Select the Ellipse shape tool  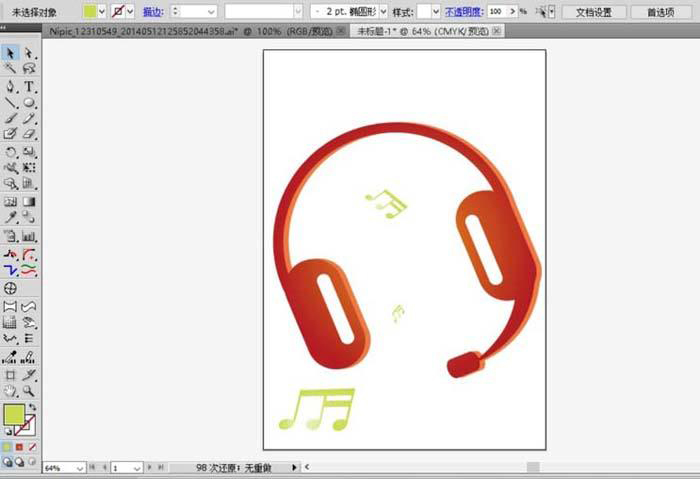click(29, 102)
